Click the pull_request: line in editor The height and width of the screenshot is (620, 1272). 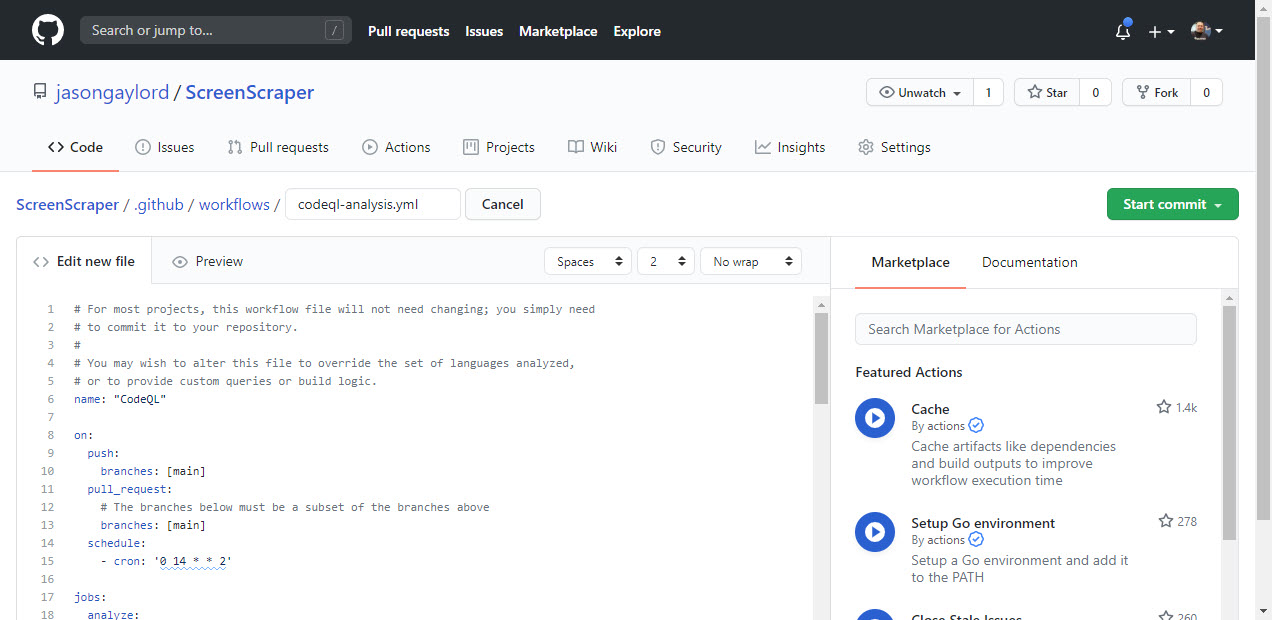[x=130, y=489]
